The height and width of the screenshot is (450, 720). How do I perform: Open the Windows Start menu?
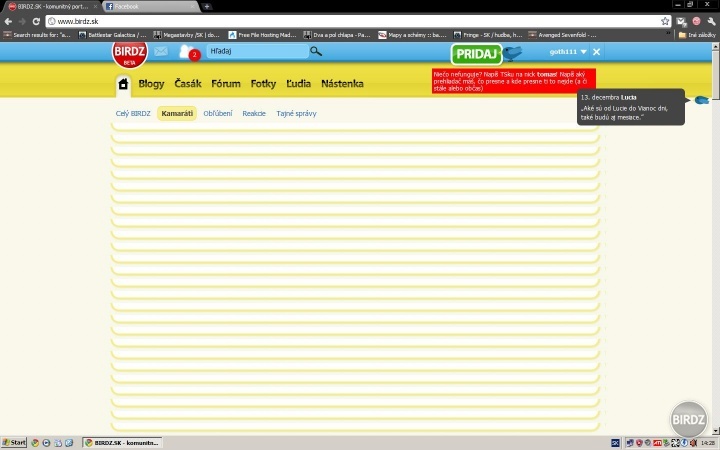point(14,442)
